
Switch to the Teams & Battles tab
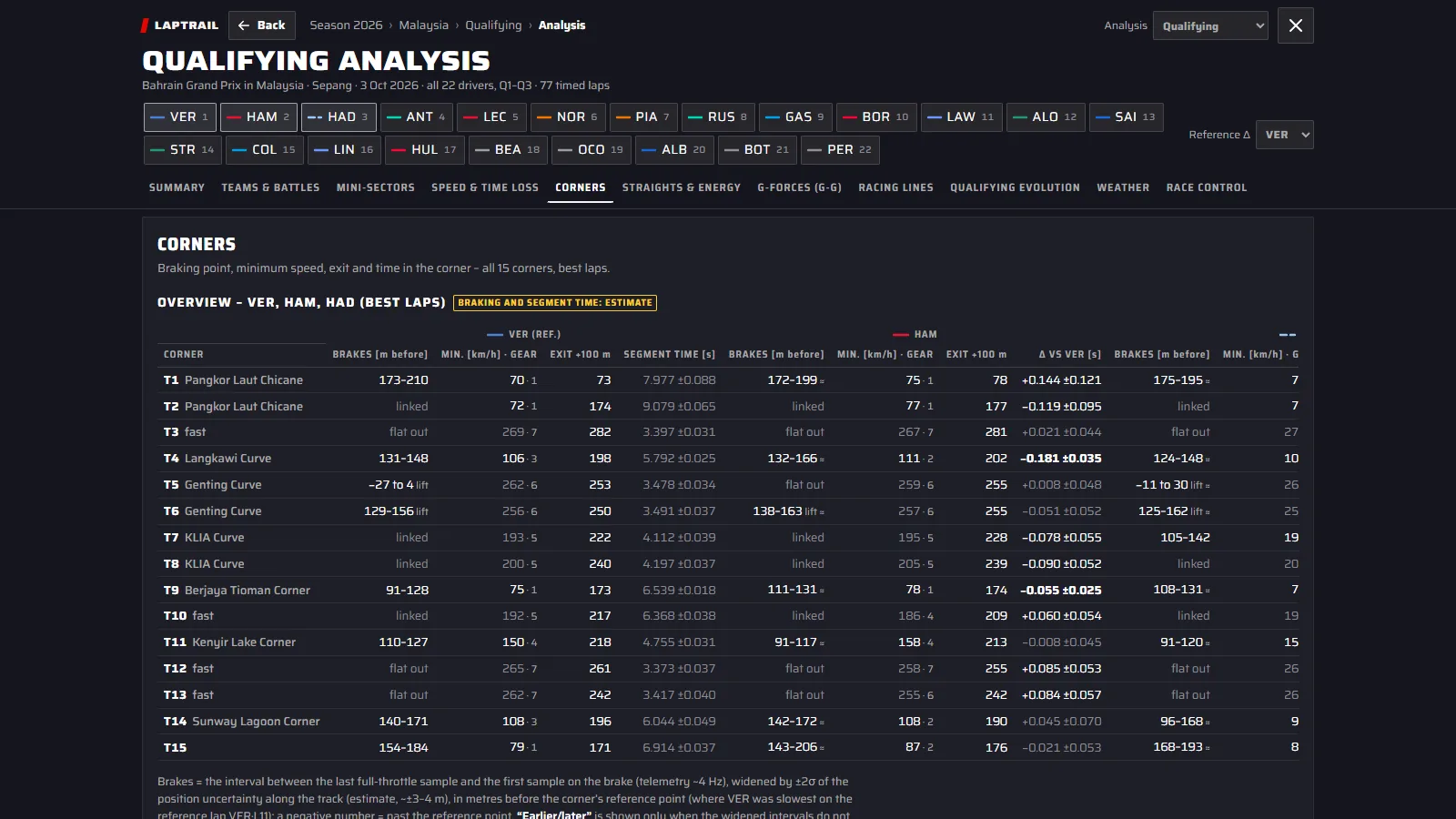tap(270, 187)
